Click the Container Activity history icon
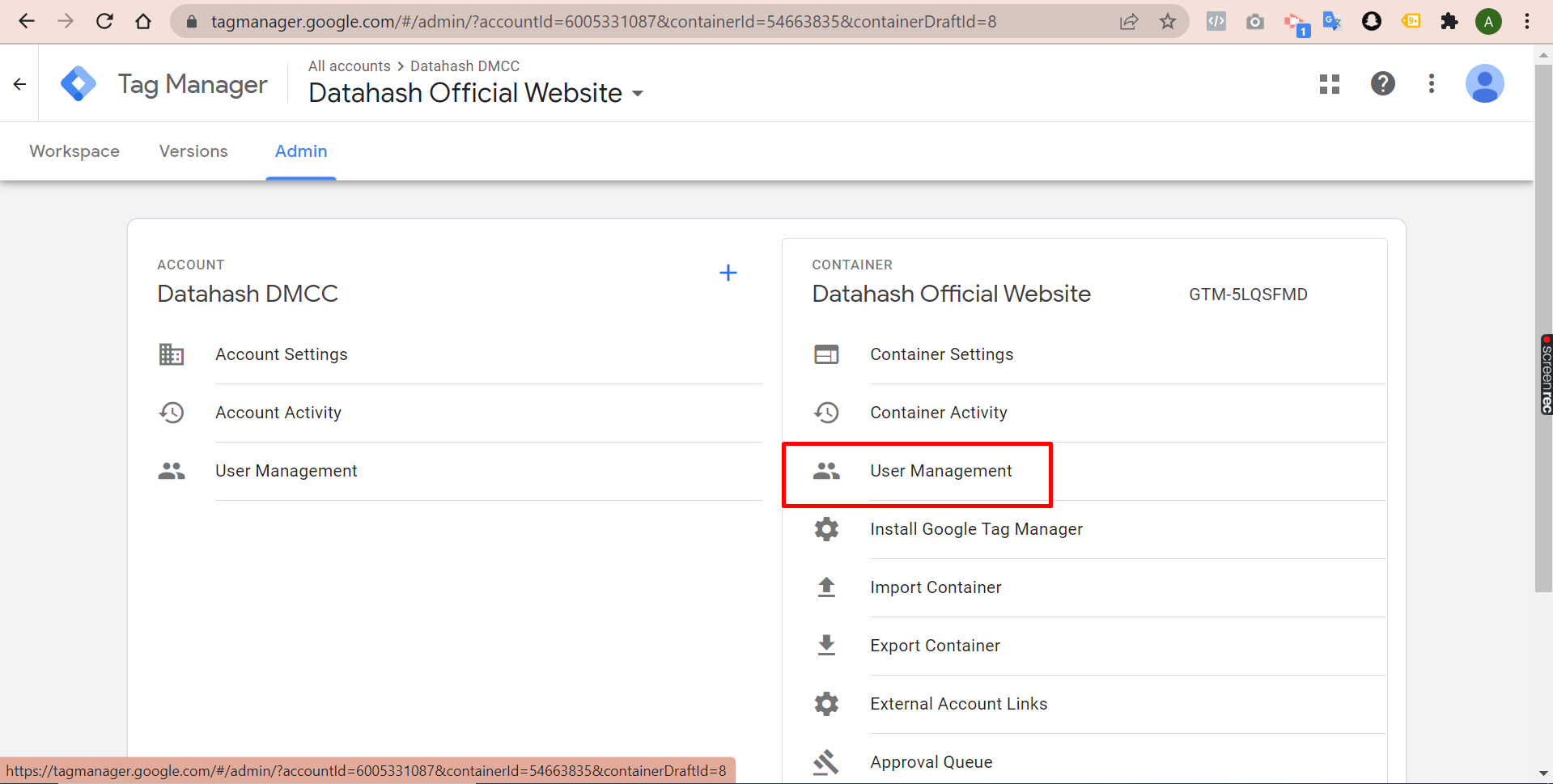The image size is (1553, 784). [826, 413]
